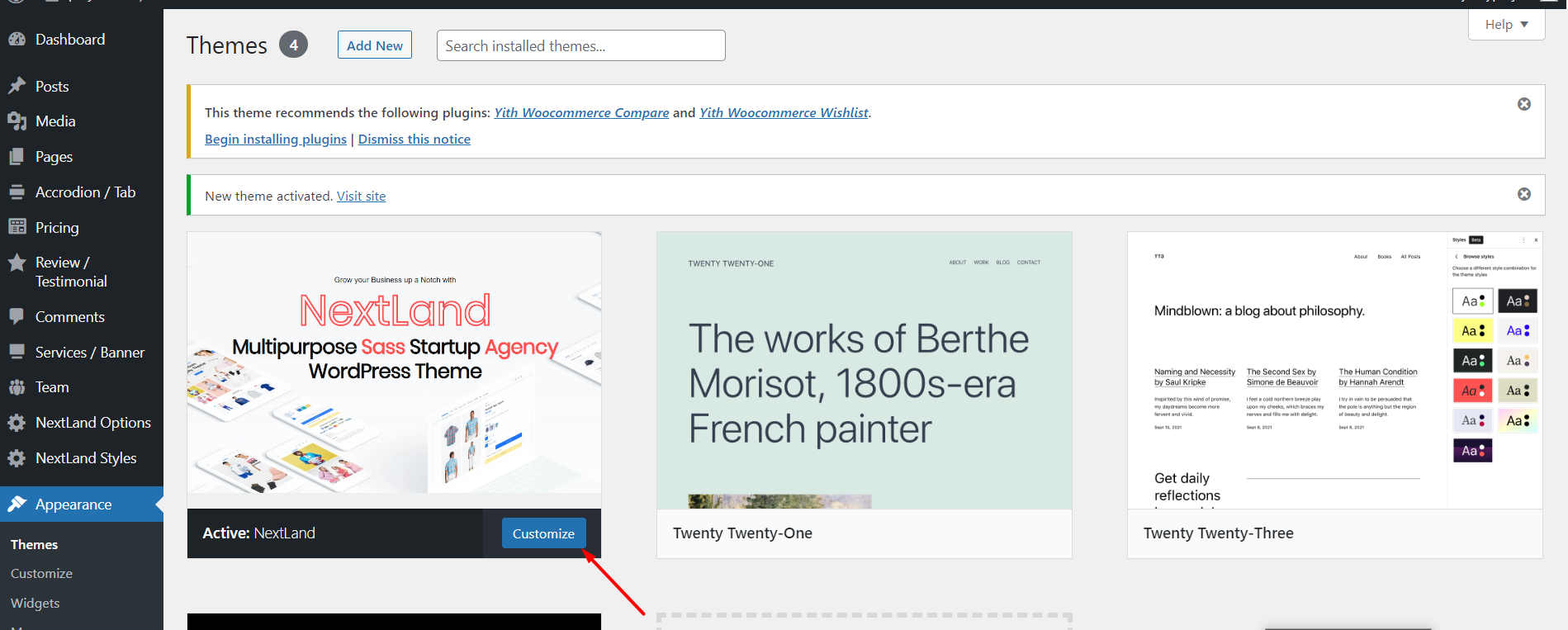Click the Themes page heading
The width and height of the screenshot is (1568, 630).
point(227,45)
